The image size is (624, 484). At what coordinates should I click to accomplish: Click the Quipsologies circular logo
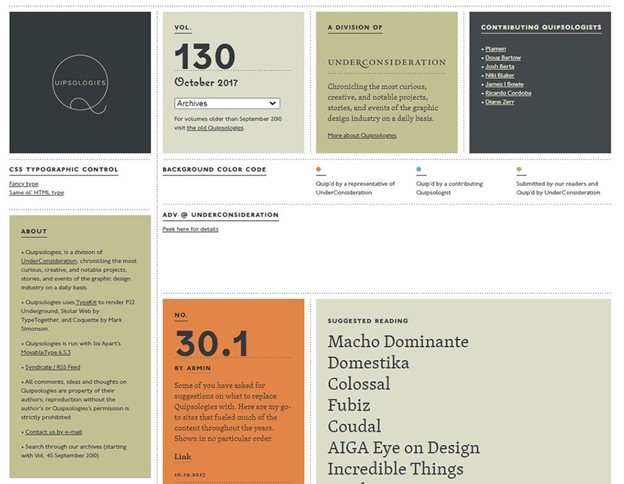80,84
